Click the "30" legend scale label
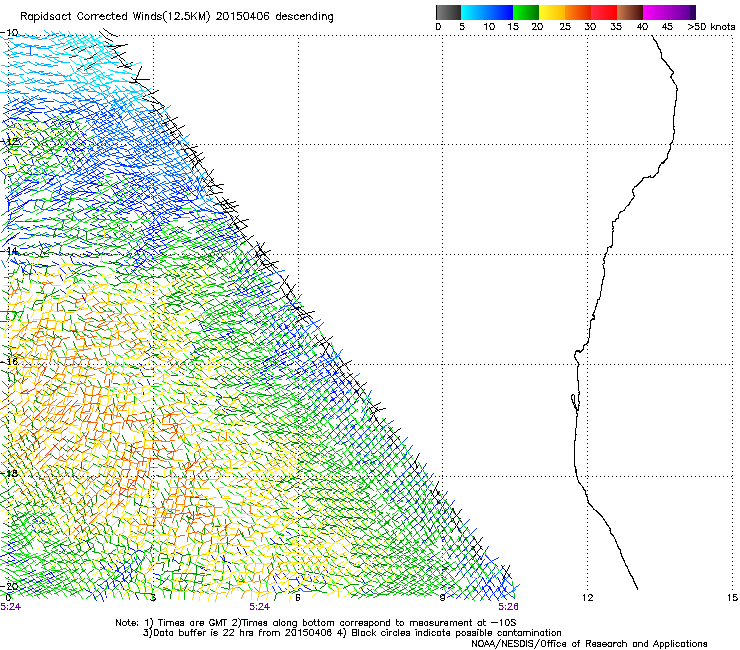 coord(590,27)
